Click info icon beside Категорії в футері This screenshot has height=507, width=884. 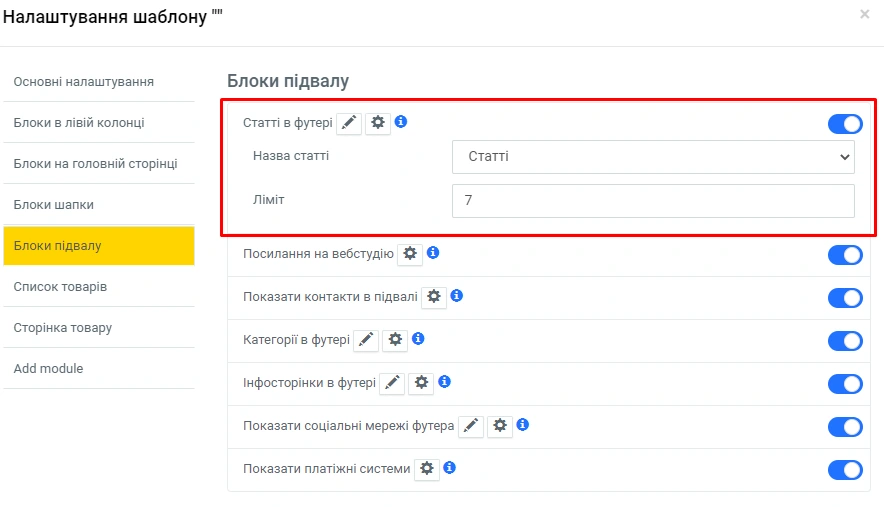click(419, 339)
